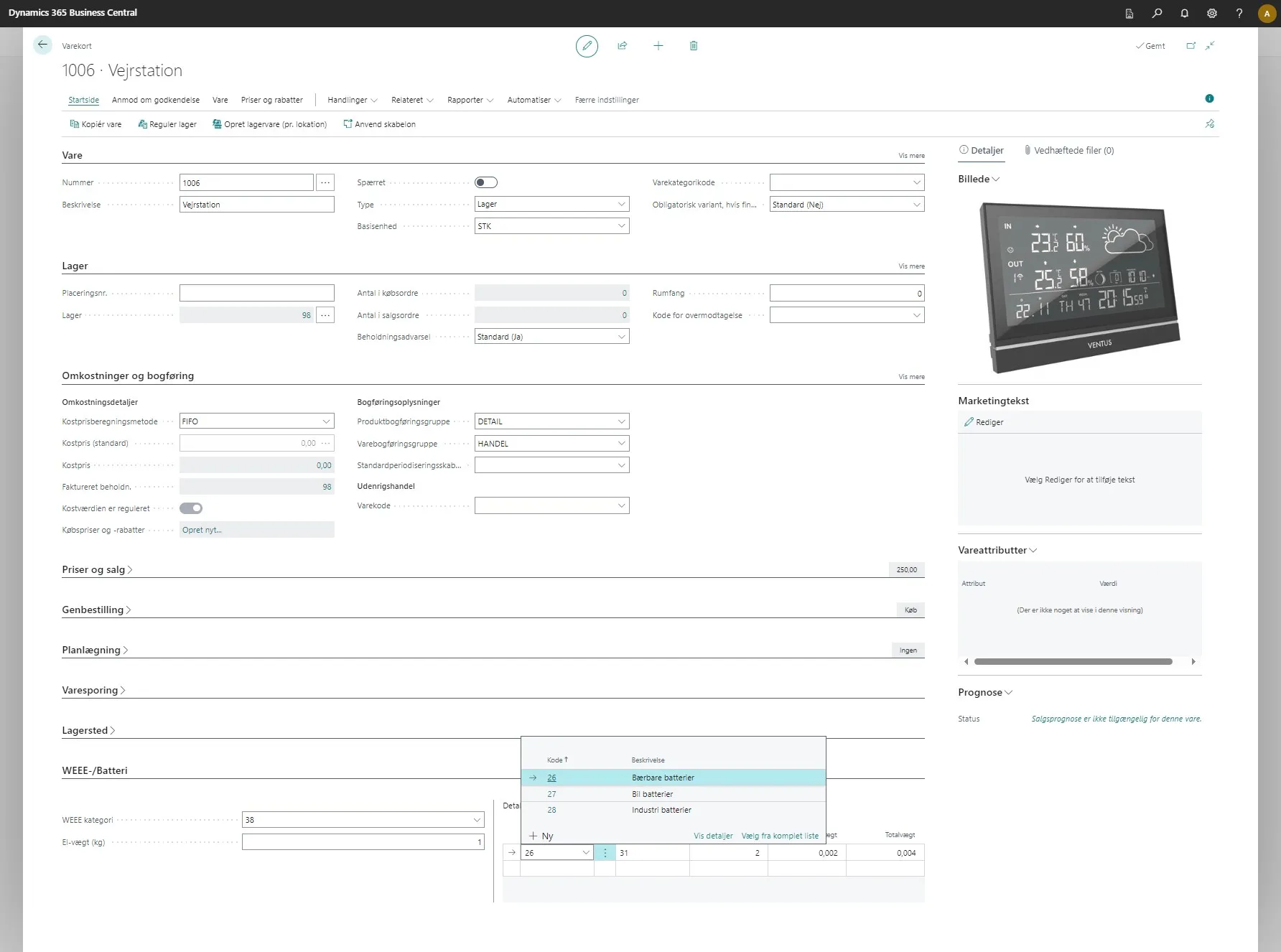This screenshot has height=952, width=1281.
Task: Click the collapse page icon
Action: click(x=1210, y=46)
